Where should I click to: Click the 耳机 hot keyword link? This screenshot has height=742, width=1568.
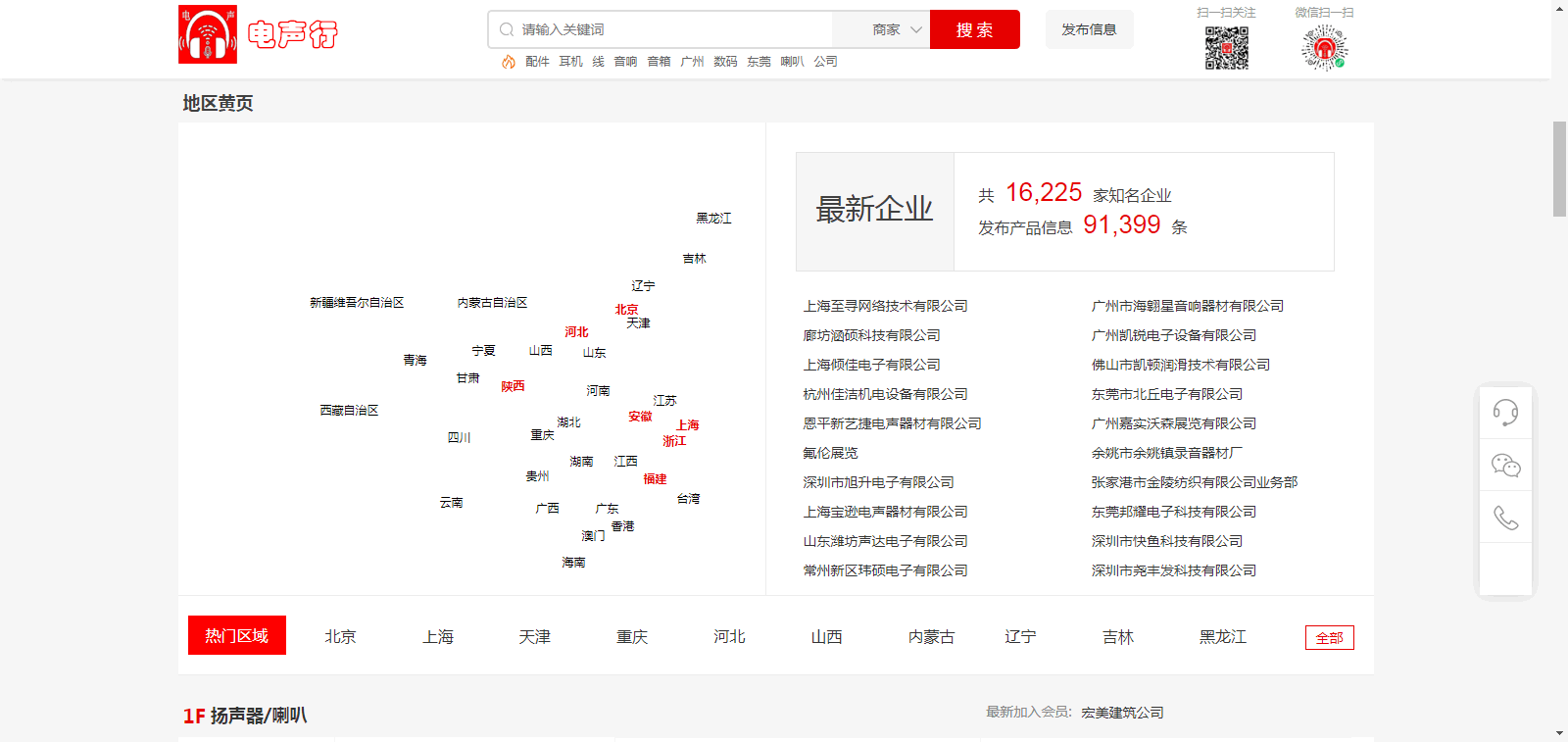pos(570,62)
